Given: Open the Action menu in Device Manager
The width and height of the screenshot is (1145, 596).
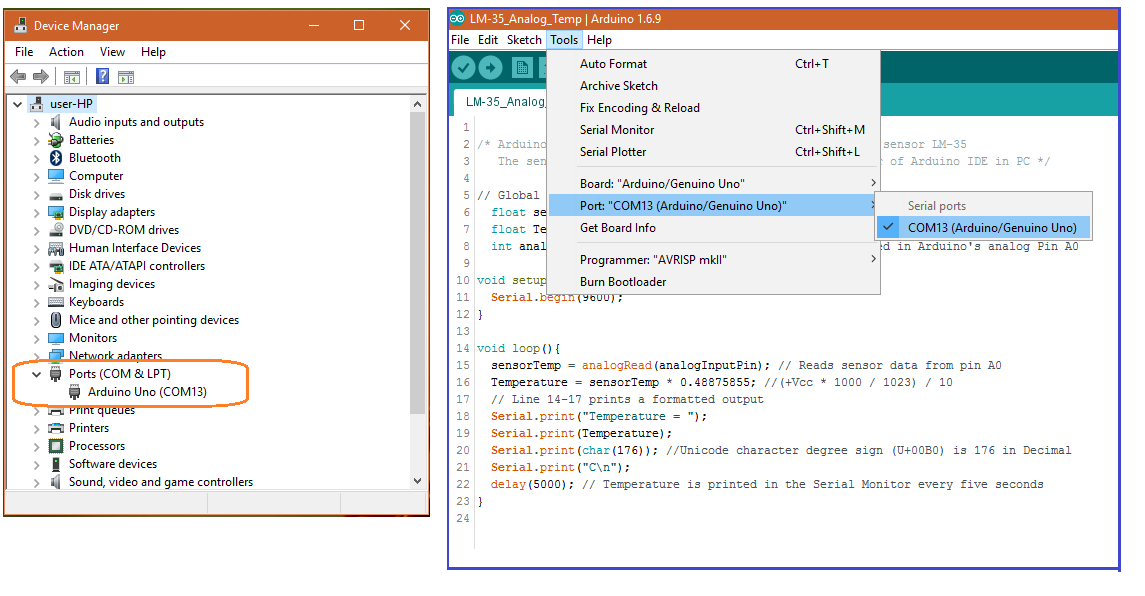Looking at the screenshot, I should tap(66, 51).
